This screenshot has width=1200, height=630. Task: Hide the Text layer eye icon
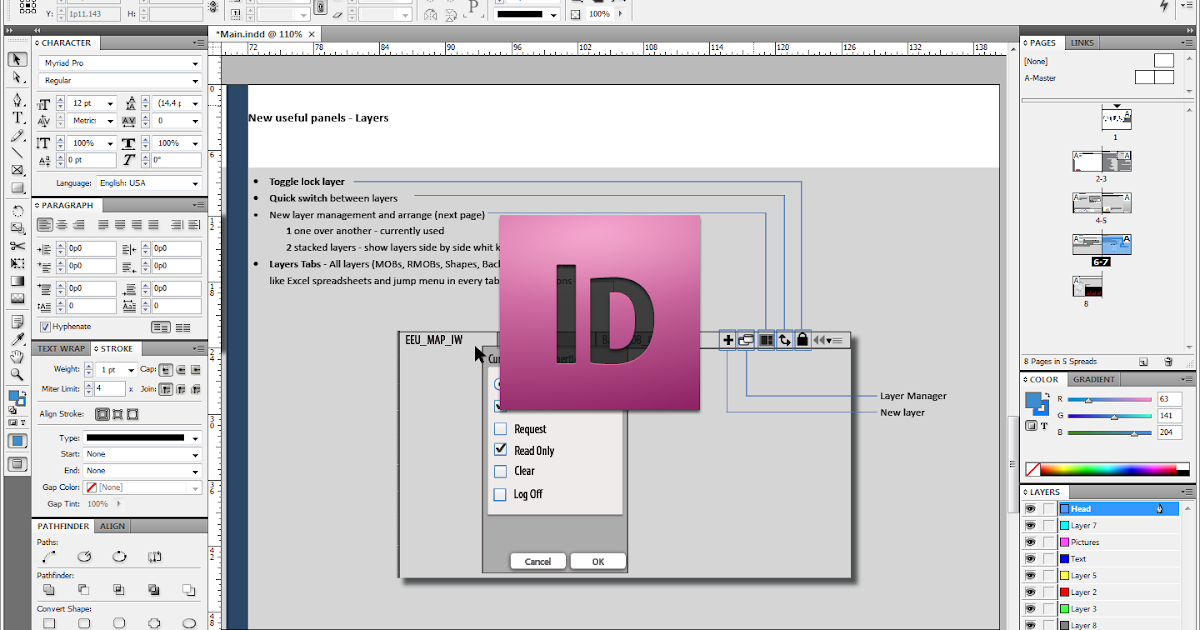tap(1030, 559)
